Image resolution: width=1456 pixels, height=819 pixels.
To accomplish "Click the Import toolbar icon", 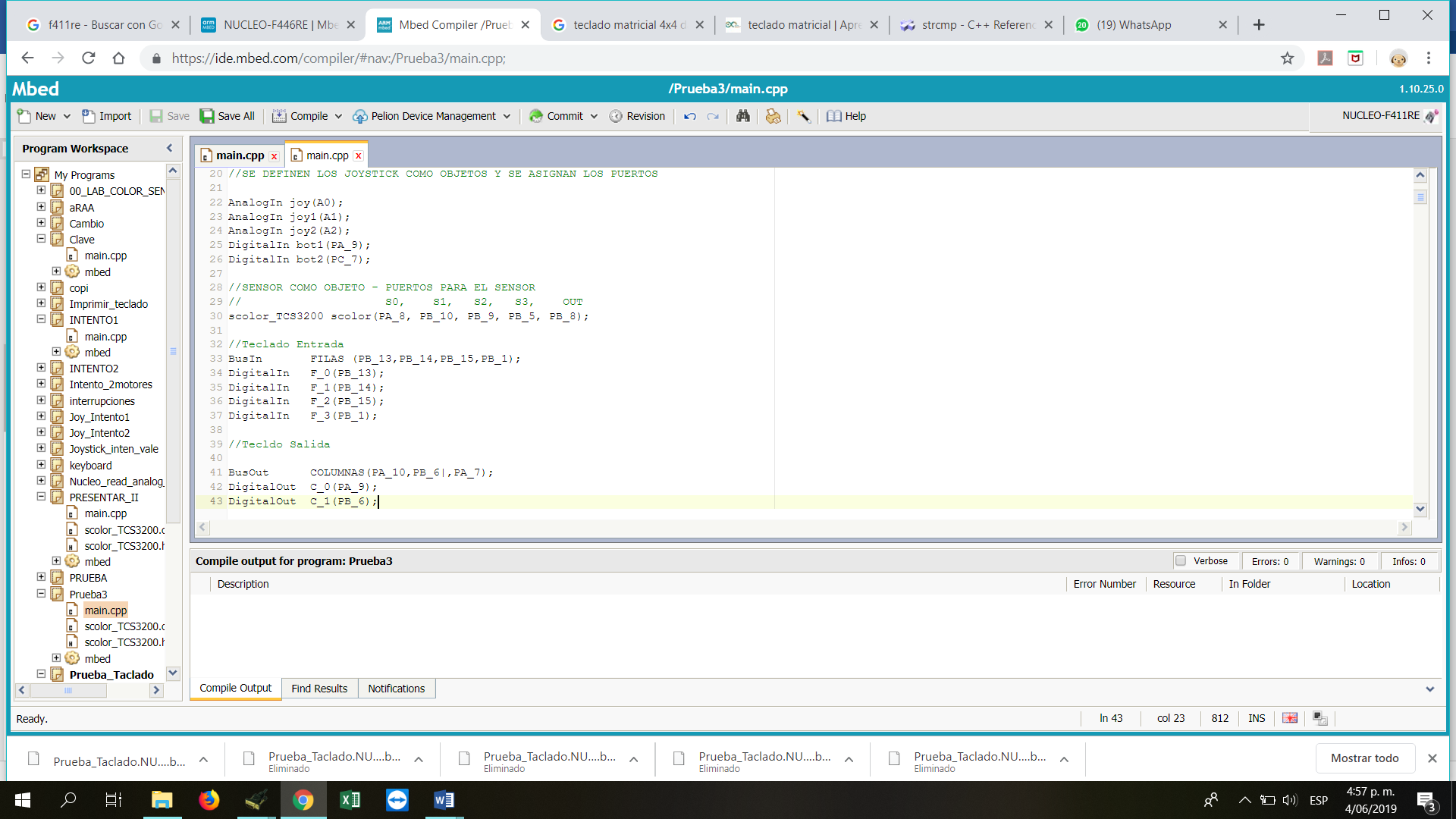I will click(x=89, y=116).
